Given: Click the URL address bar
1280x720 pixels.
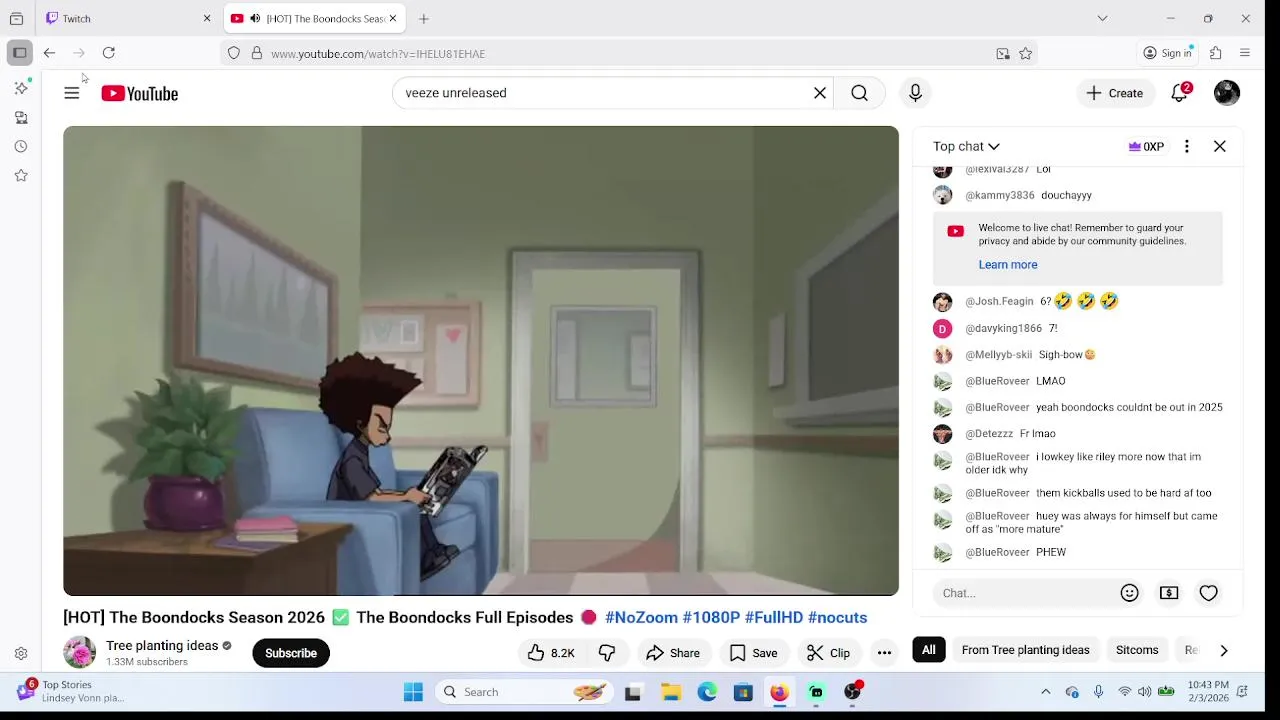Looking at the screenshot, I should [630, 53].
